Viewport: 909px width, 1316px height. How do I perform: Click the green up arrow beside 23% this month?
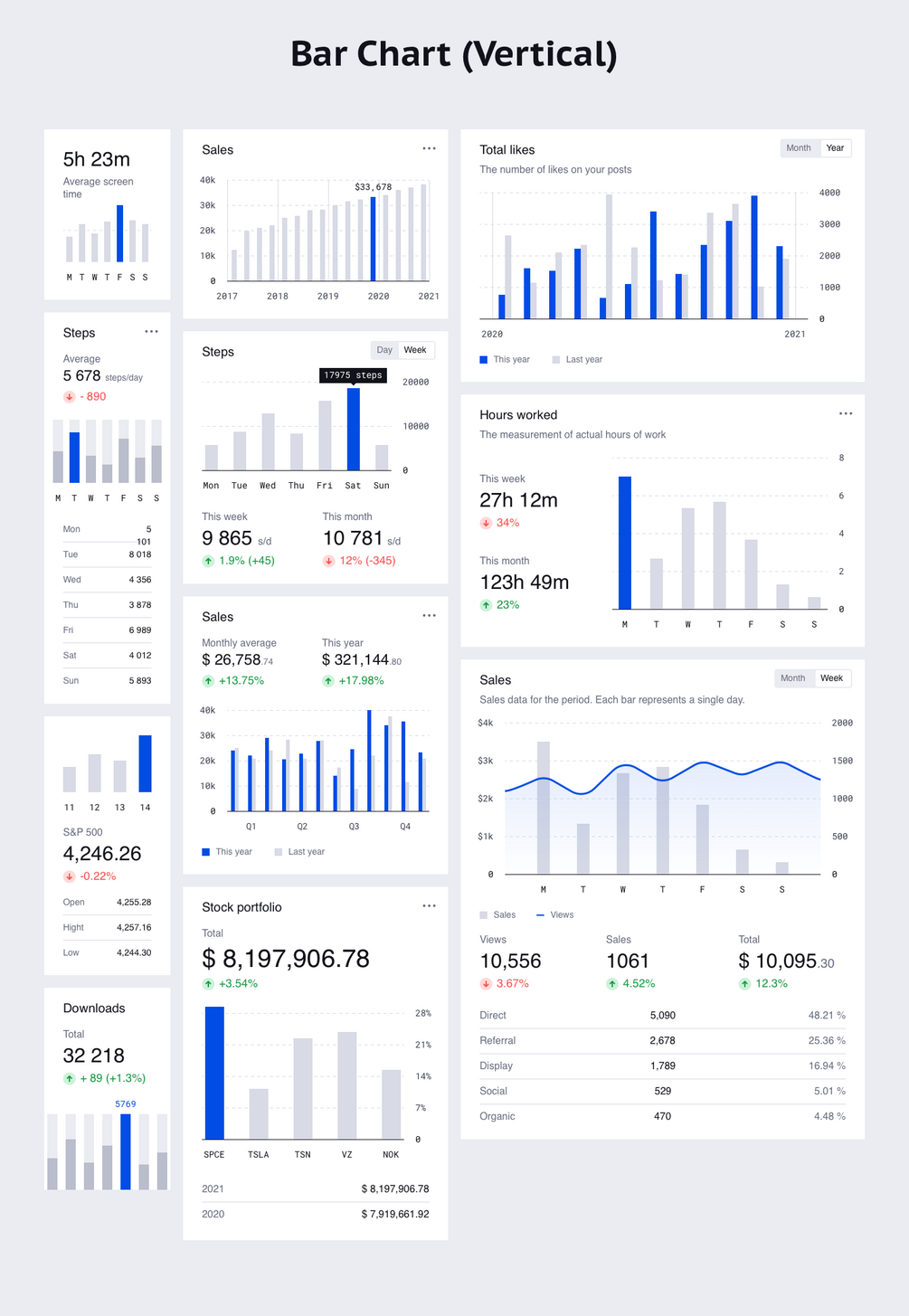click(486, 605)
